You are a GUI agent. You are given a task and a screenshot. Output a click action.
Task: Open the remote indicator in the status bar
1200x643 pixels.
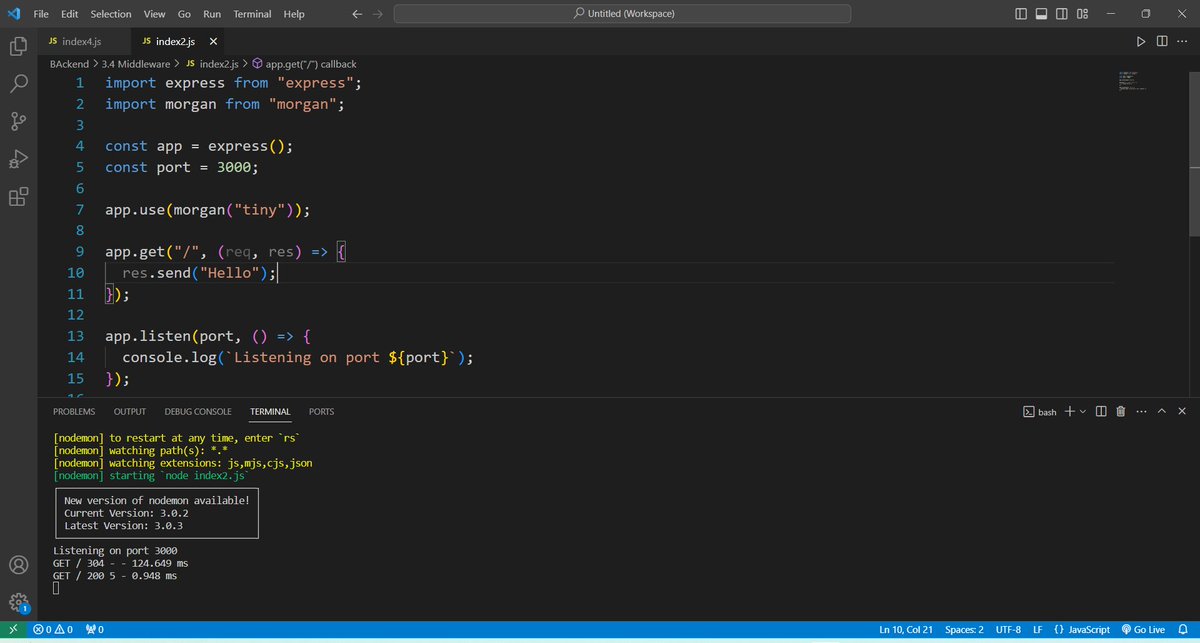tap(12, 629)
